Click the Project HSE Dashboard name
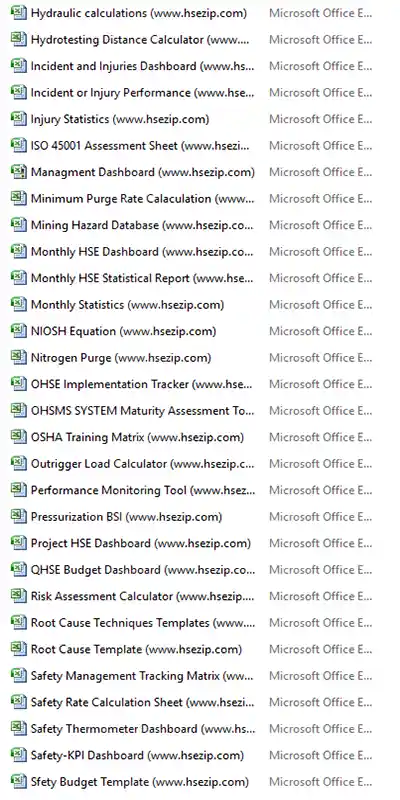The image size is (400, 800). click(x=141, y=544)
